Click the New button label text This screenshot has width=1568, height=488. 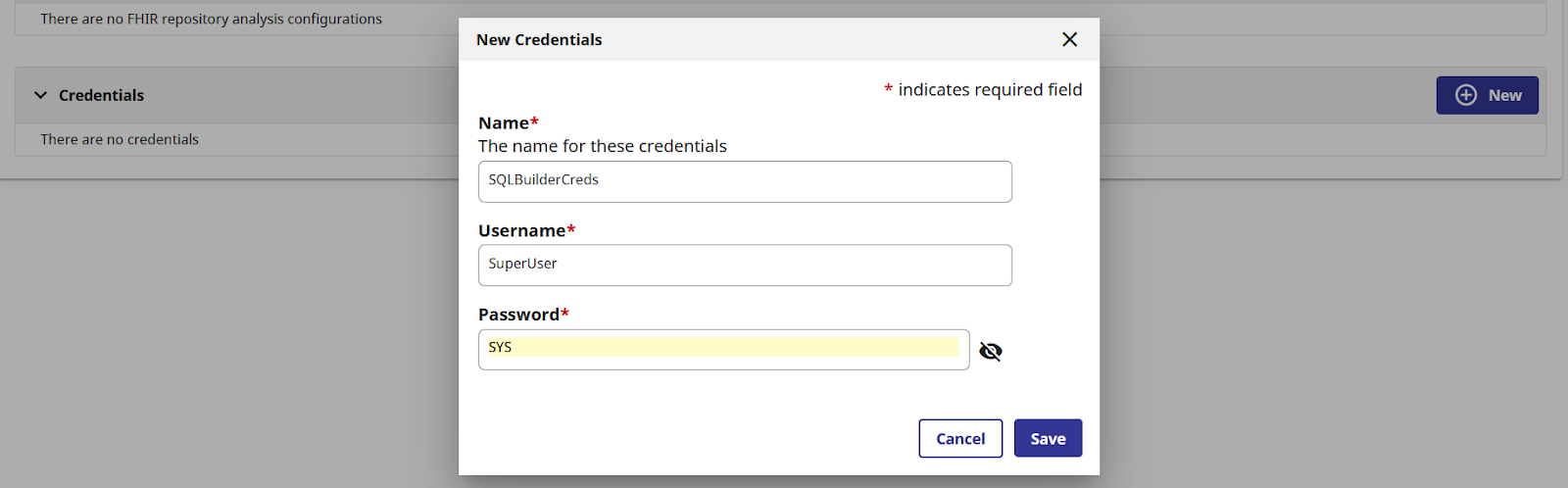point(1504,95)
